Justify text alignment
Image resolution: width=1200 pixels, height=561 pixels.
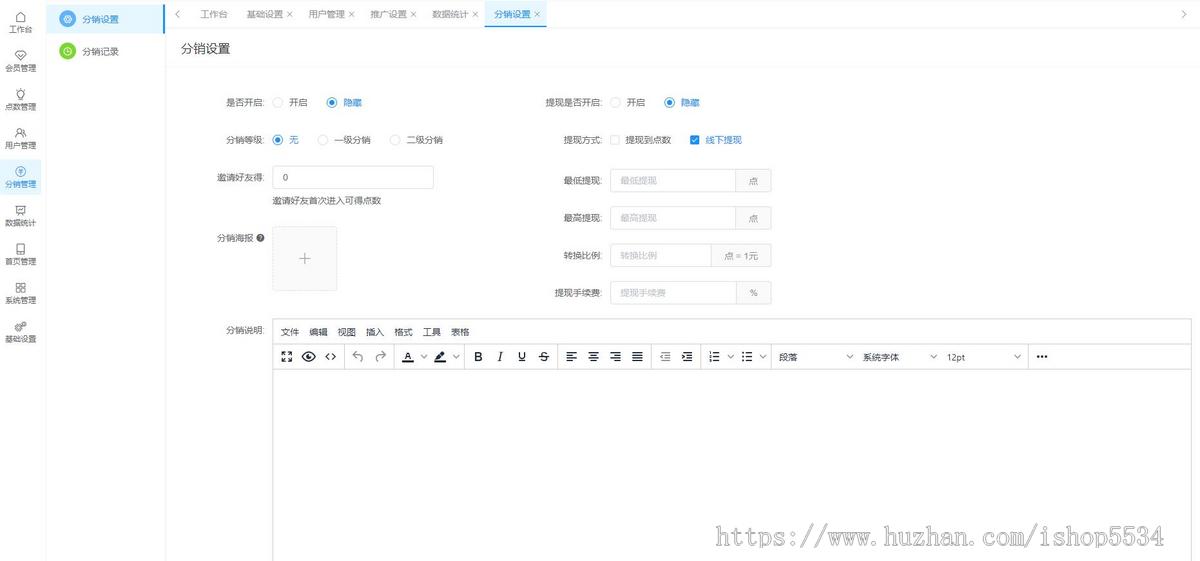638,357
